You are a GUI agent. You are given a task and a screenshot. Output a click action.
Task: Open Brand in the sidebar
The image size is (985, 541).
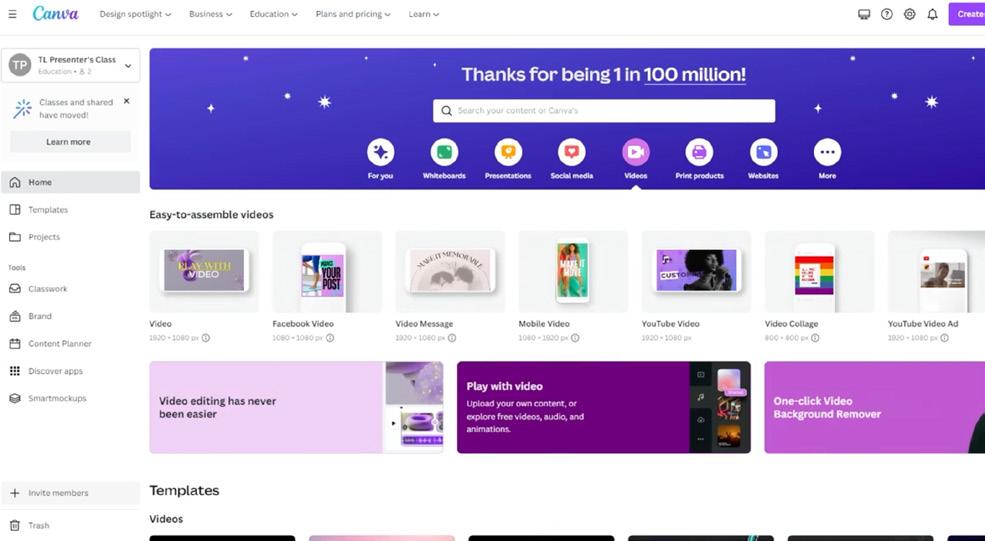pyautogui.click(x=70, y=316)
